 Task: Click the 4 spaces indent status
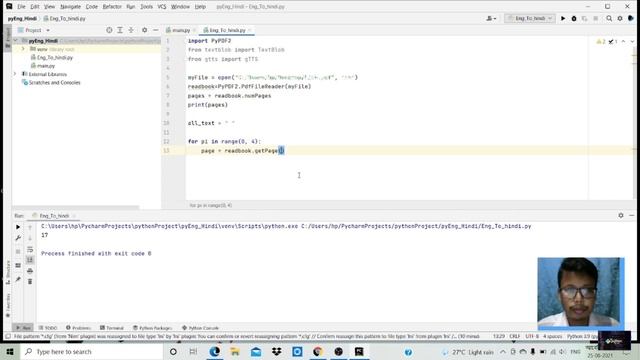(553, 336)
